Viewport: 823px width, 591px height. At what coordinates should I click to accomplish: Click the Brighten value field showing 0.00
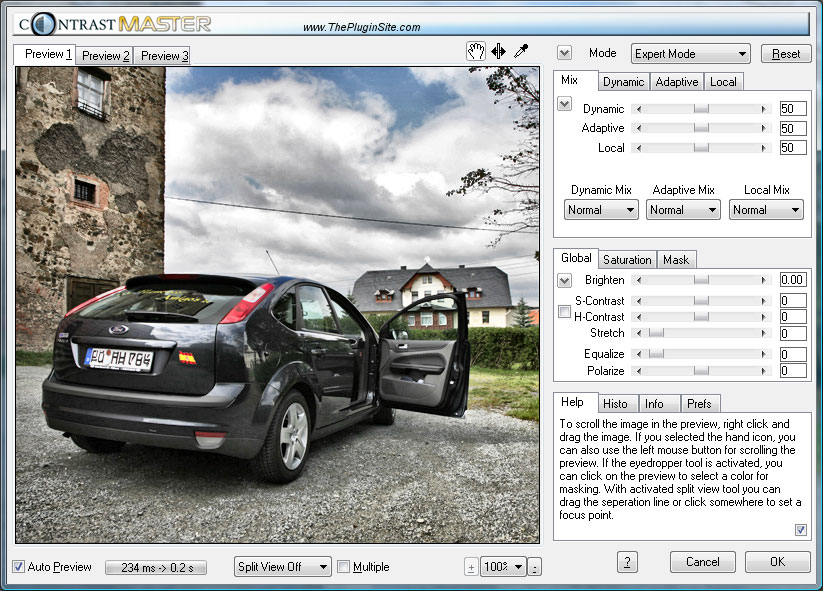[793, 280]
